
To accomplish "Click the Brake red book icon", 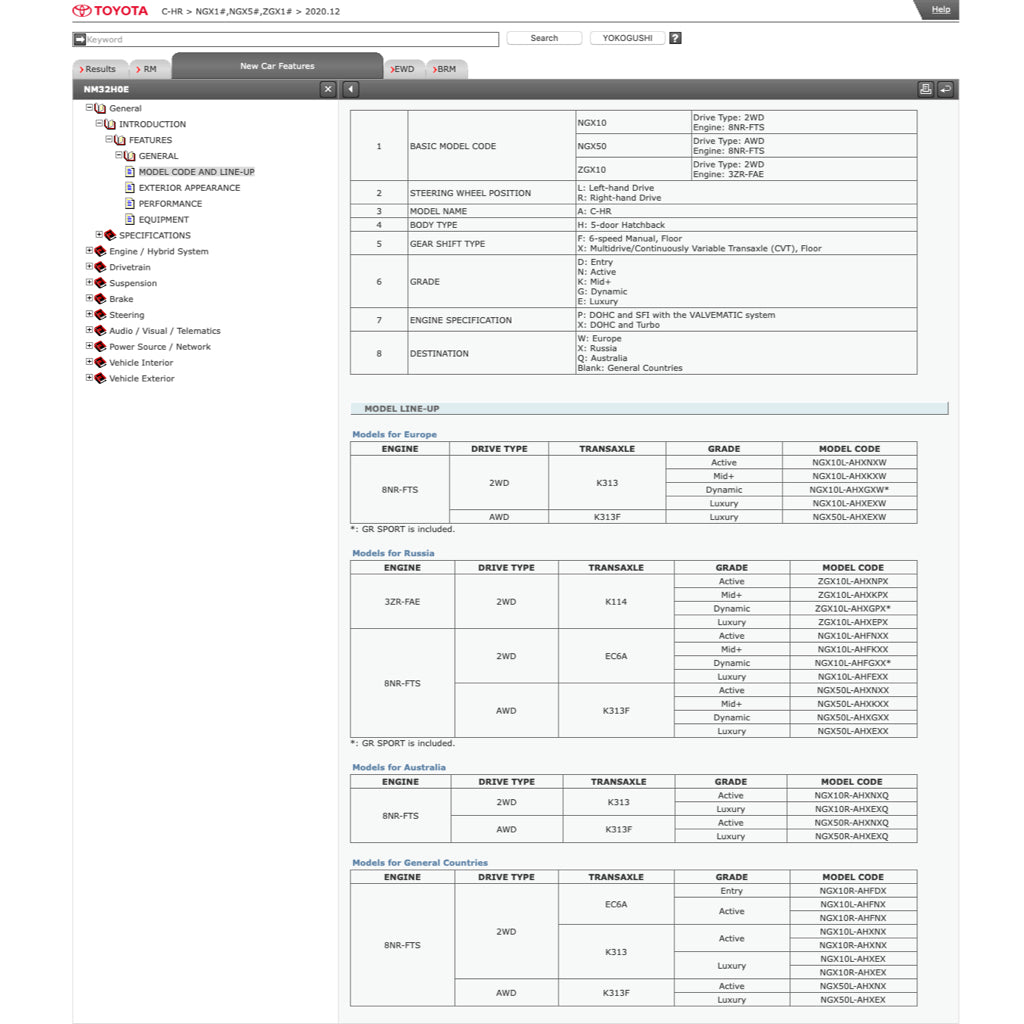I will [x=100, y=299].
